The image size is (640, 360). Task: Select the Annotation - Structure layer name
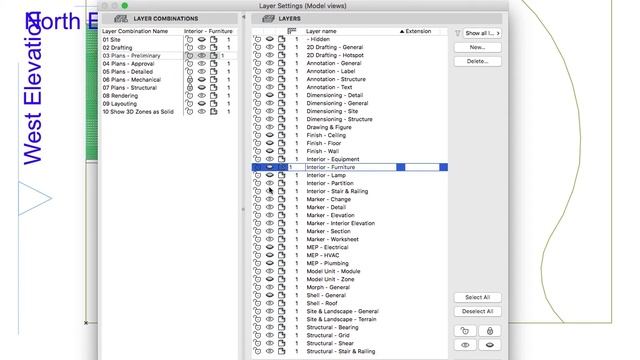[x=336, y=79]
